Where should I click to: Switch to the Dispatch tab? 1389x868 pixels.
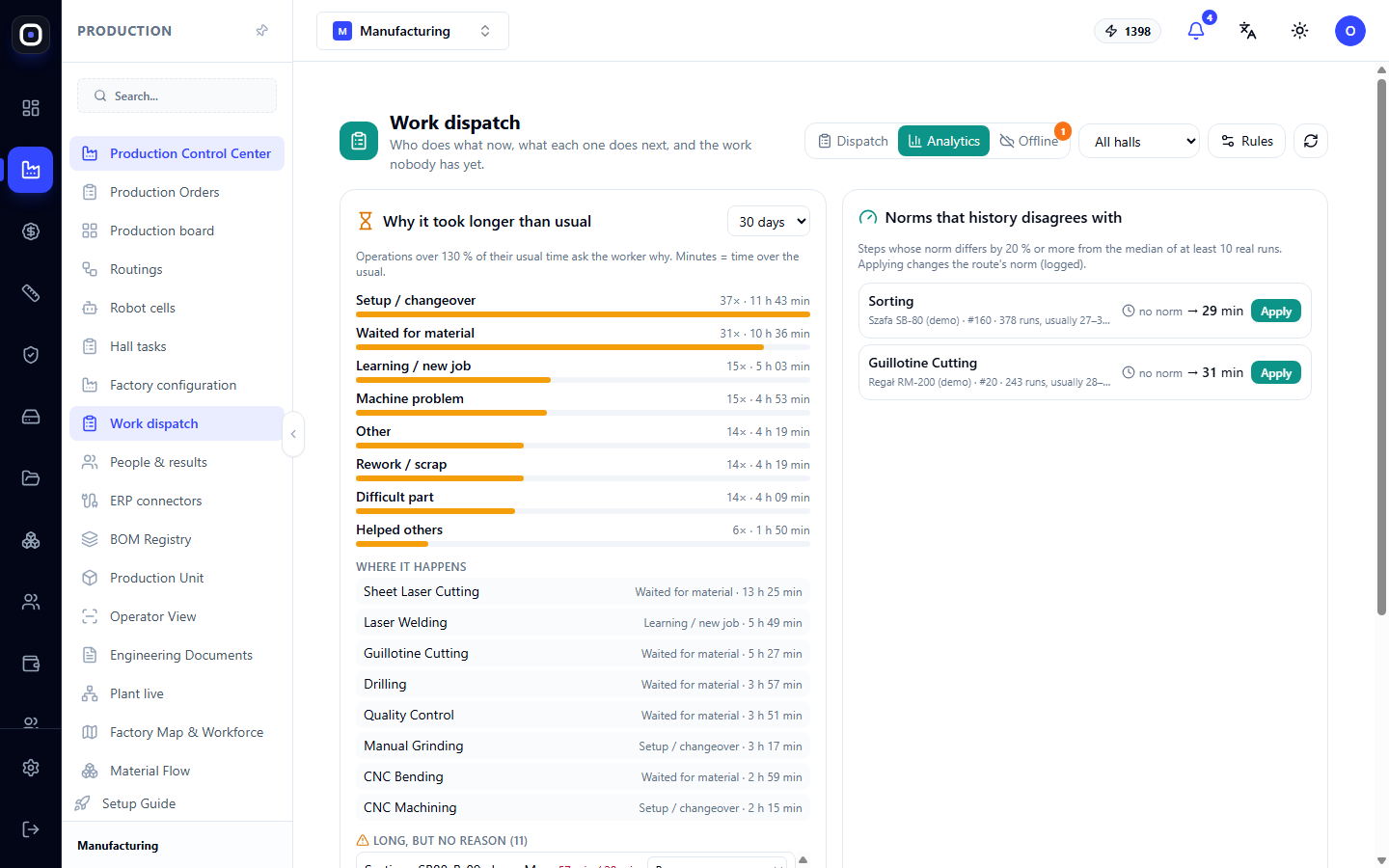click(x=853, y=141)
